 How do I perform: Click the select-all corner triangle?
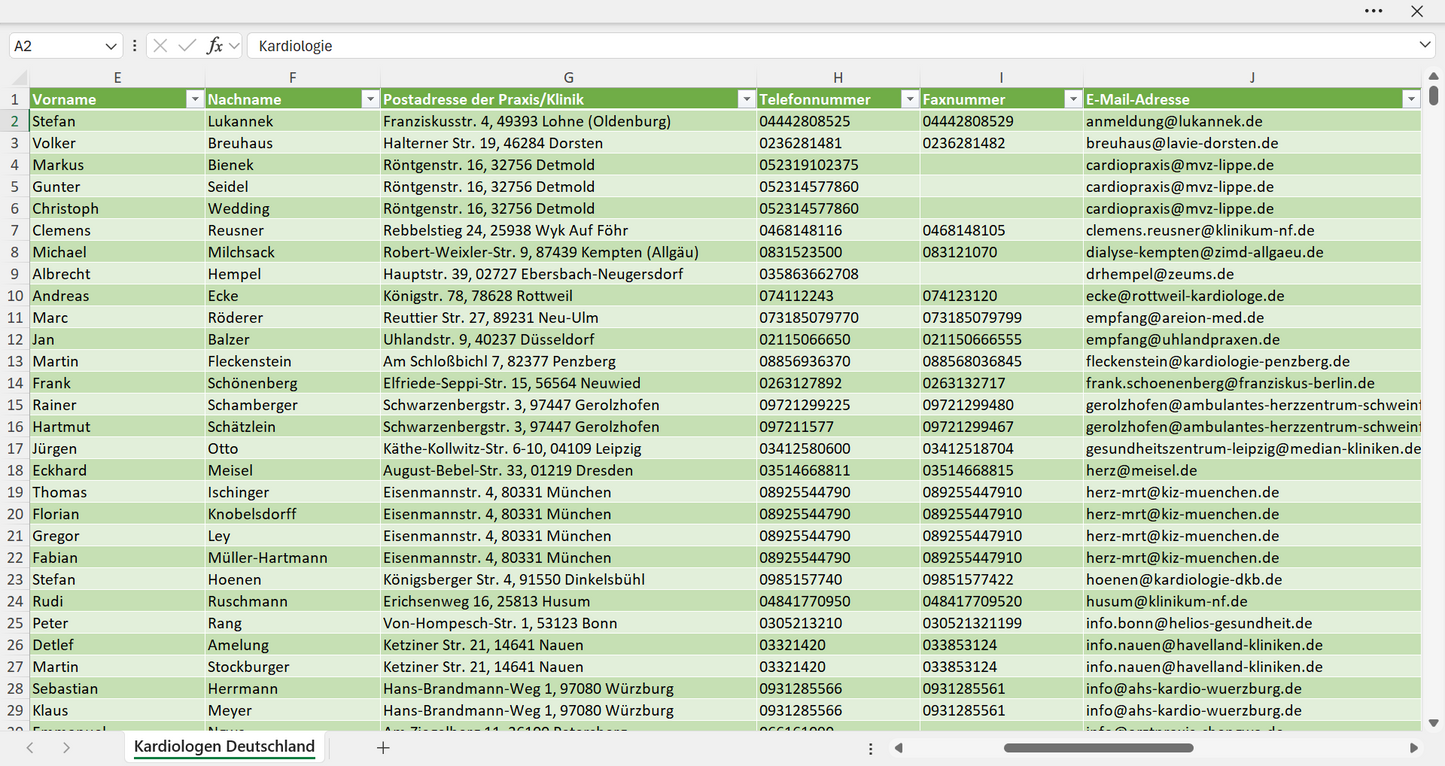click(19, 77)
